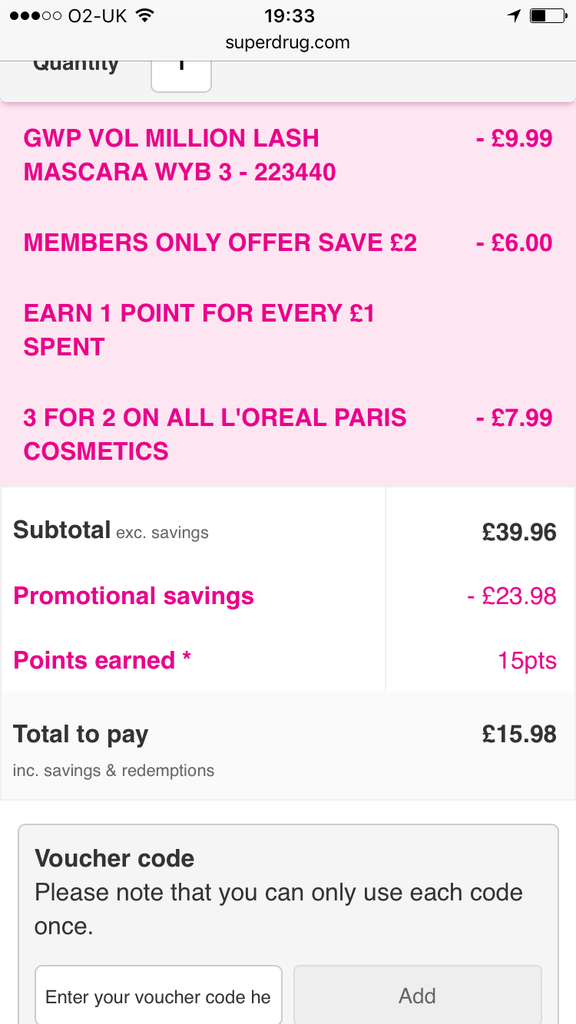Tap Earn 1 Point For Every £1 Spent
The width and height of the screenshot is (576, 1024).
pos(199,330)
